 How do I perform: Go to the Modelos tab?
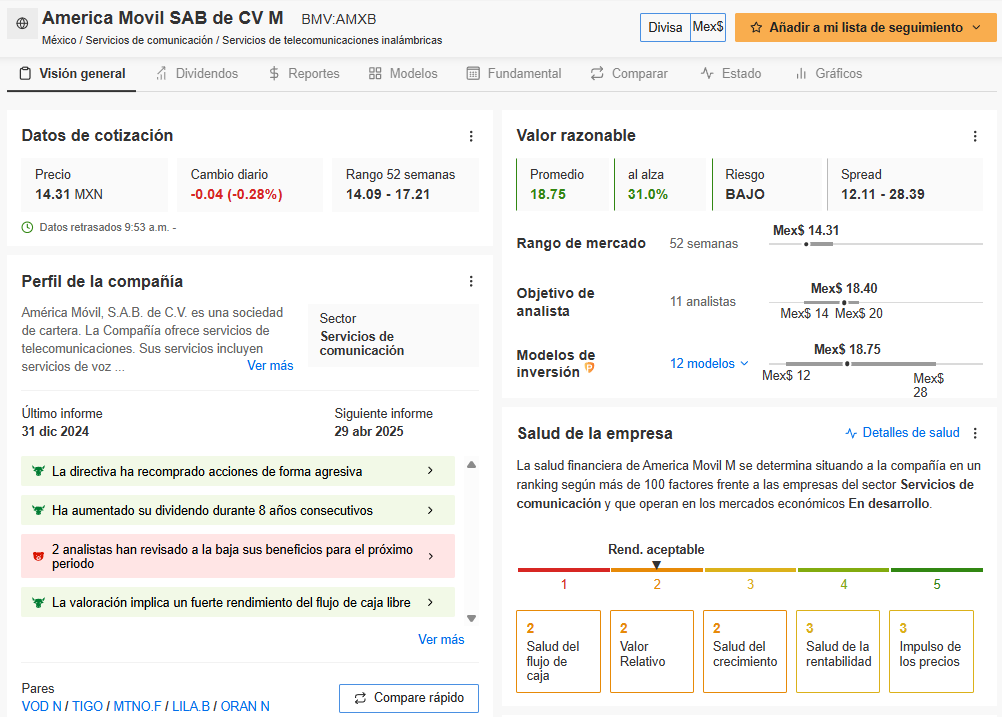tap(403, 73)
